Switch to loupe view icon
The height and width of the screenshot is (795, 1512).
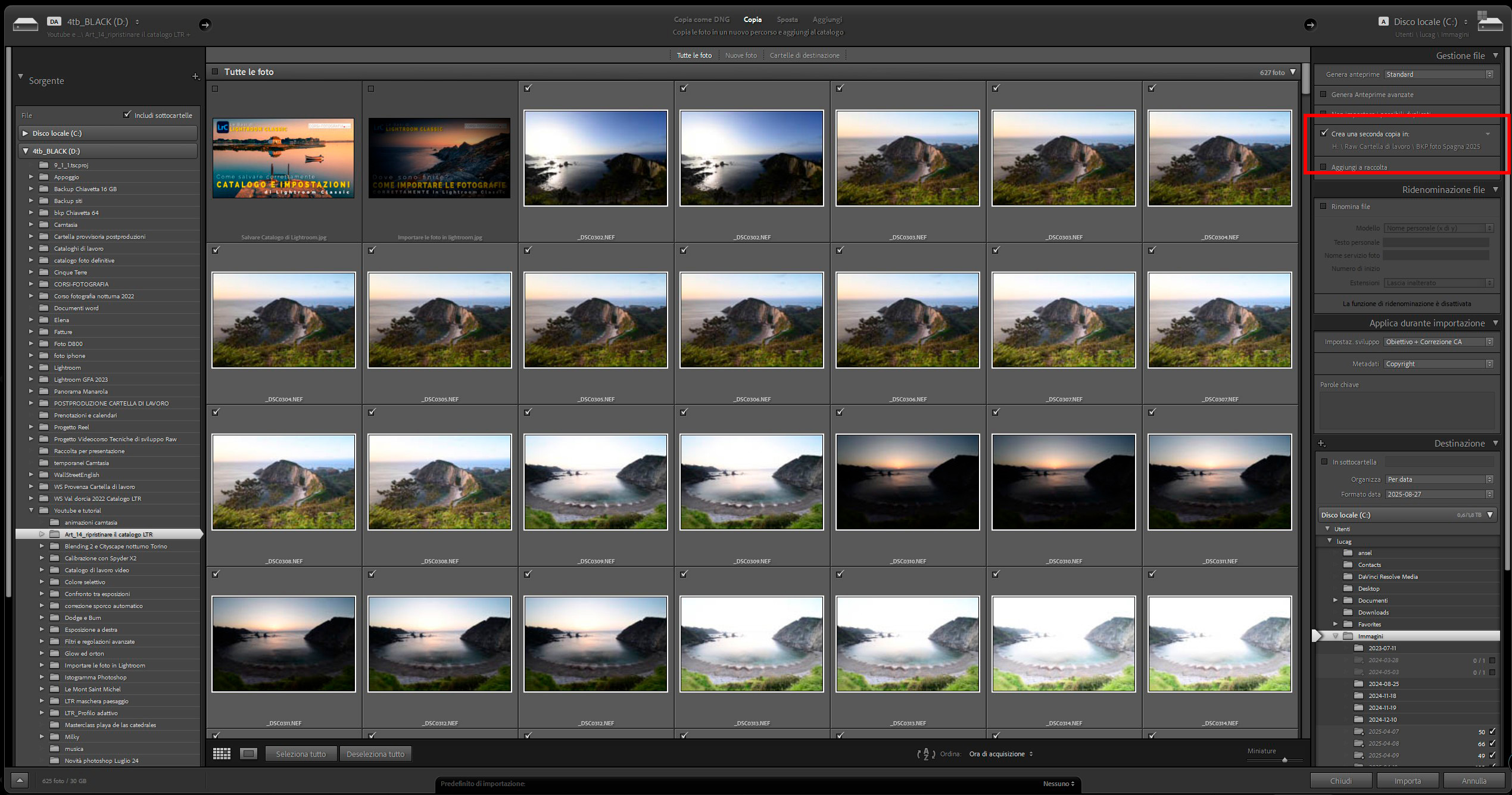(x=248, y=754)
